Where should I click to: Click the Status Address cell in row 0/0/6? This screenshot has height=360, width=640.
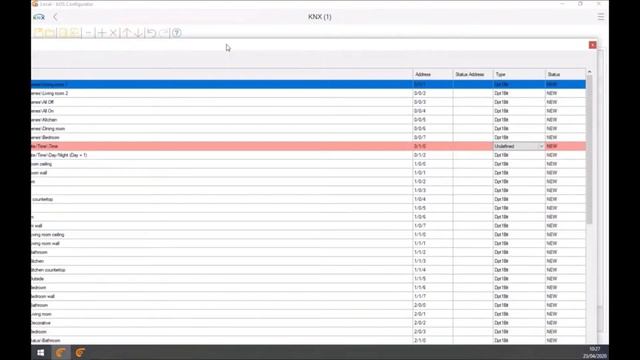coord(473,129)
